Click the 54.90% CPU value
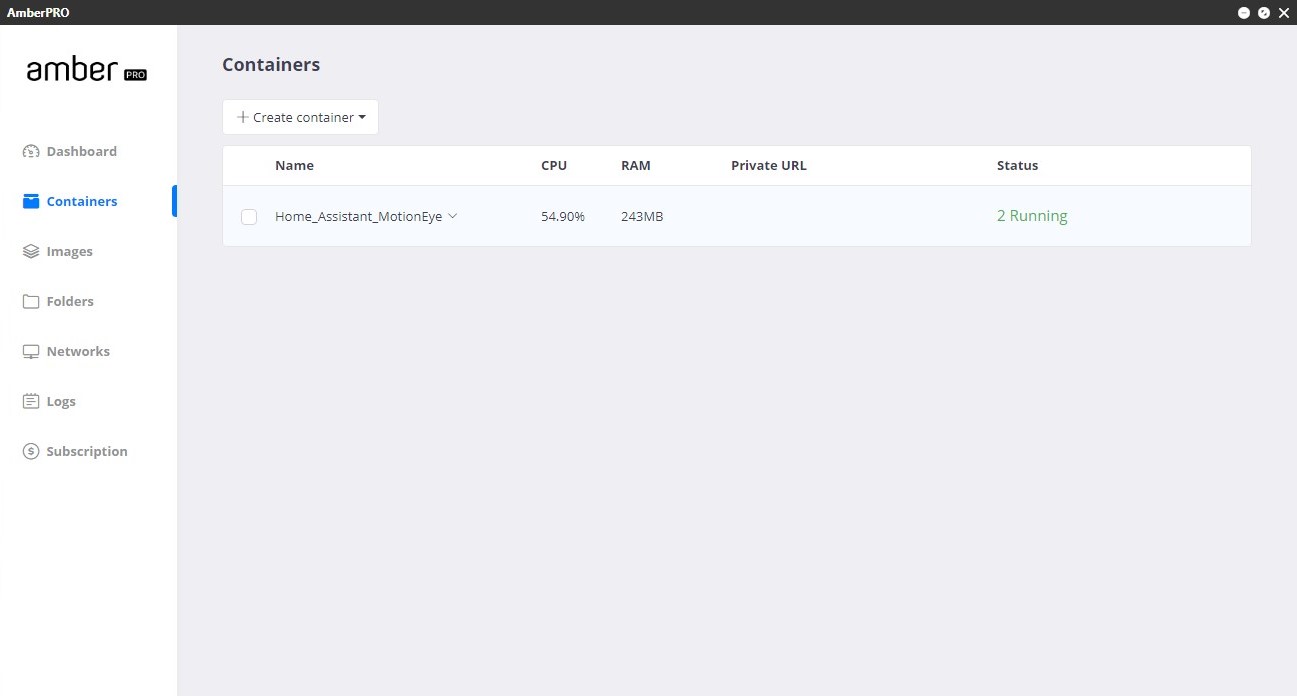The height and width of the screenshot is (696, 1297). tap(563, 217)
